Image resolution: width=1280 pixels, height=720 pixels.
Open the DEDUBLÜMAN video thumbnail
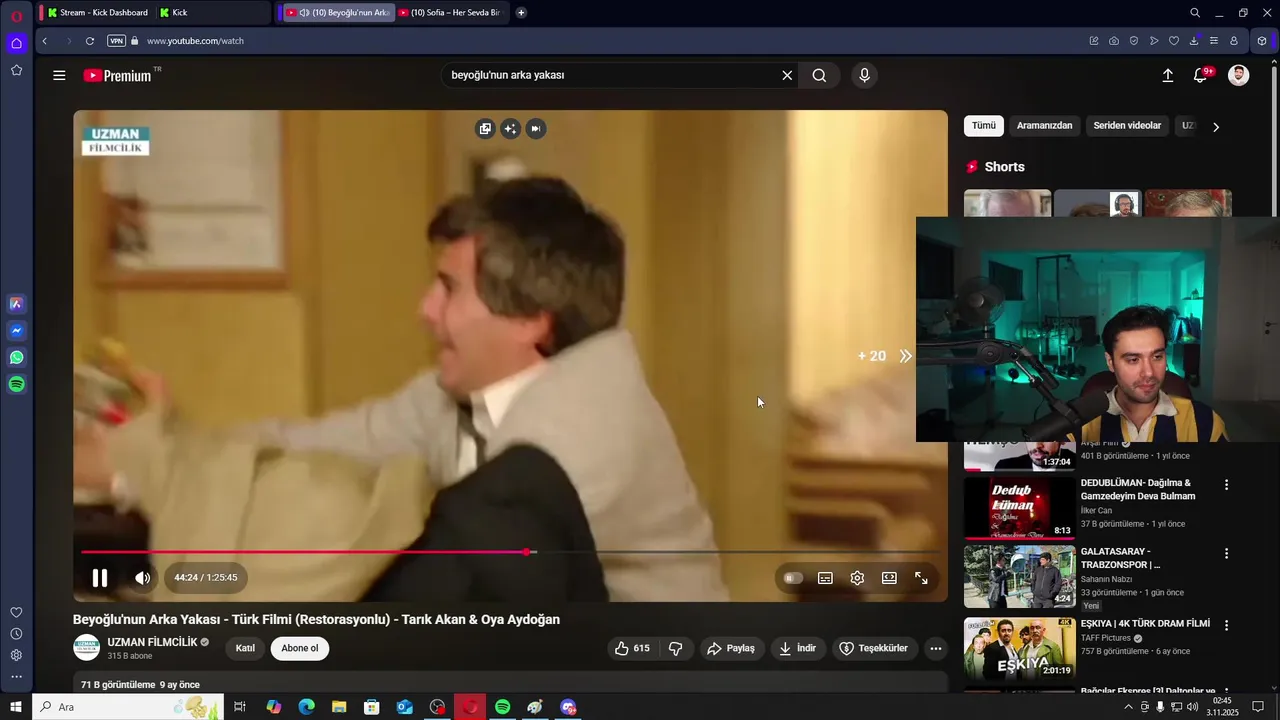pos(1020,508)
